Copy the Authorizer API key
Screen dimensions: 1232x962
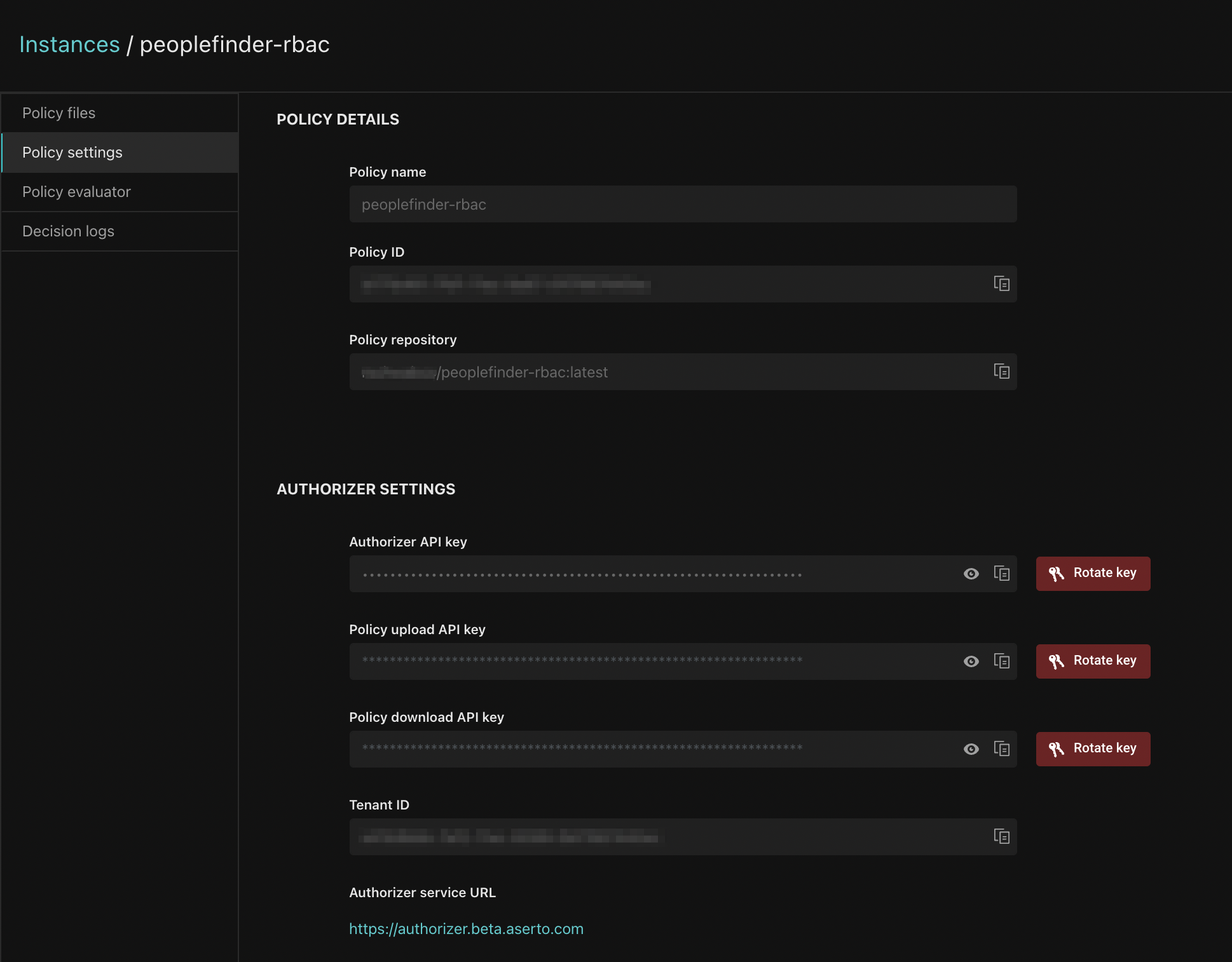click(1001, 573)
